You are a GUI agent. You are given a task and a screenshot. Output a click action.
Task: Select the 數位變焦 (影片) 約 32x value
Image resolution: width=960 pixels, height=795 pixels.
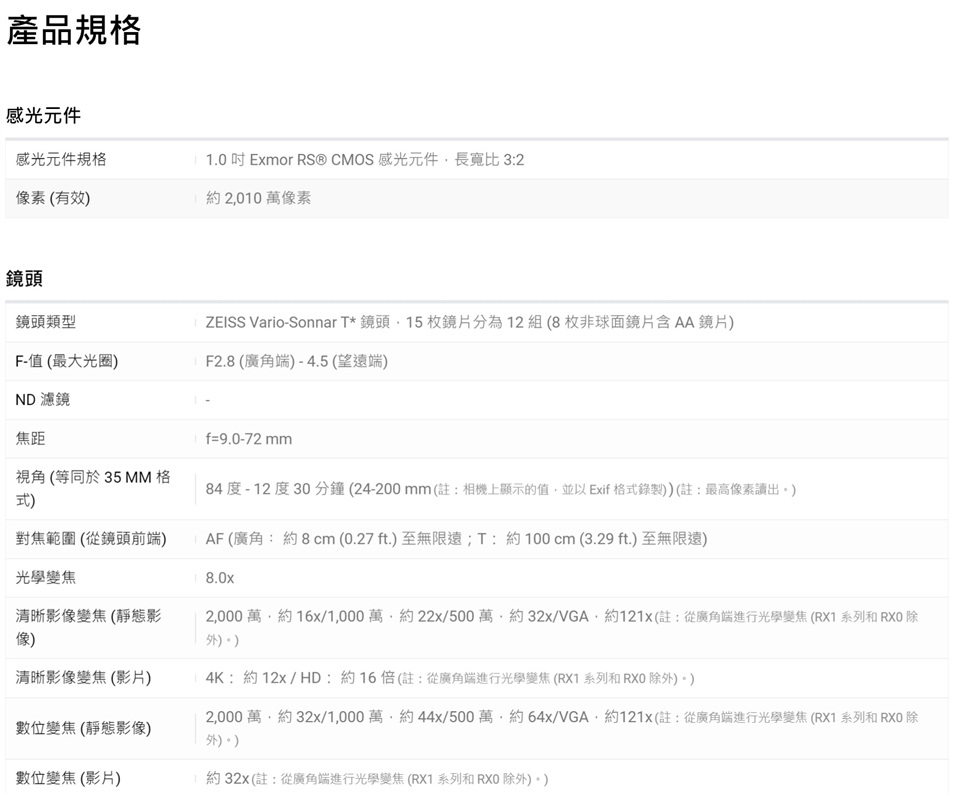click(x=227, y=778)
